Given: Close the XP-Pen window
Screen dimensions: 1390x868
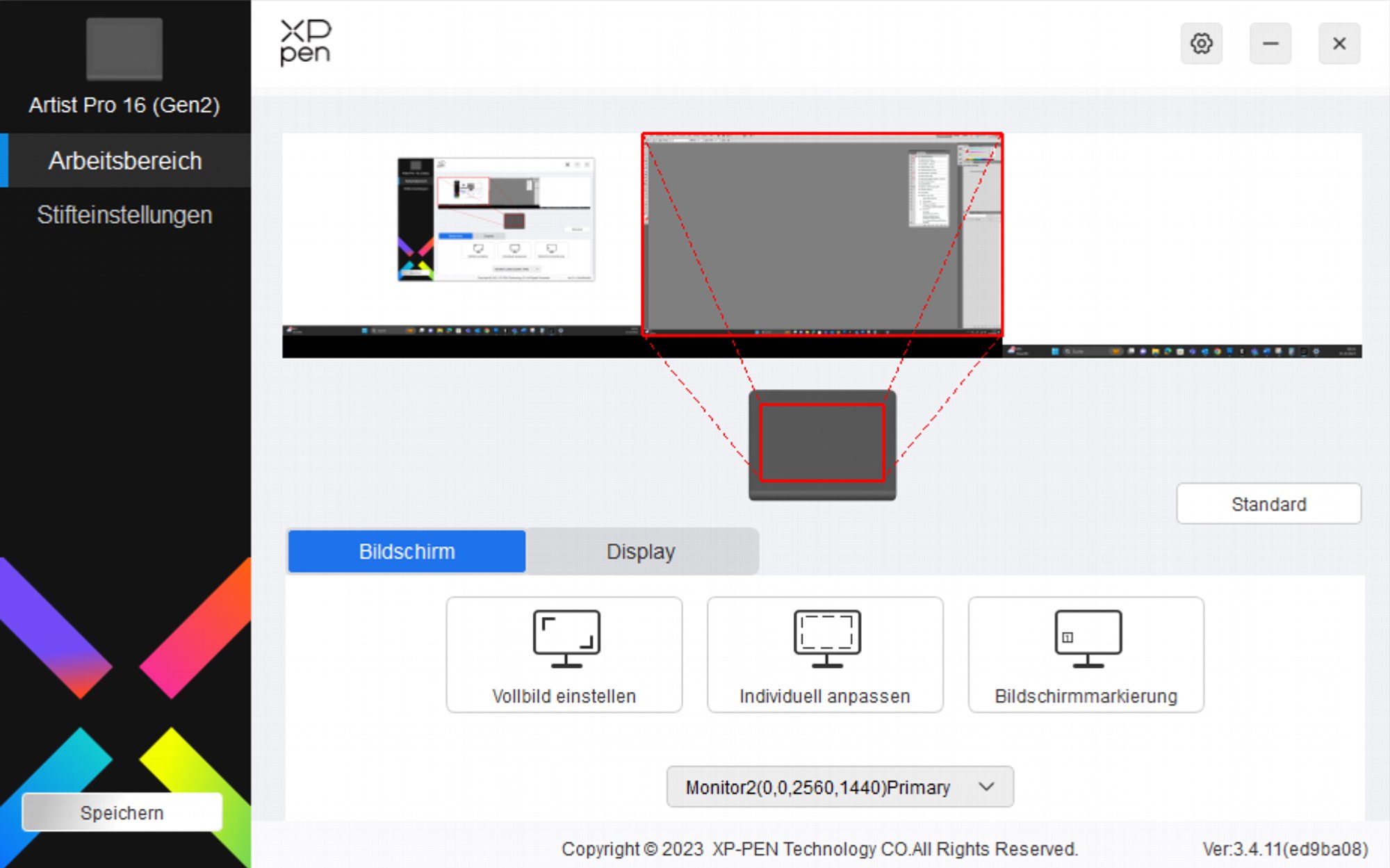Looking at the screenshot, I should (1339, 44).
